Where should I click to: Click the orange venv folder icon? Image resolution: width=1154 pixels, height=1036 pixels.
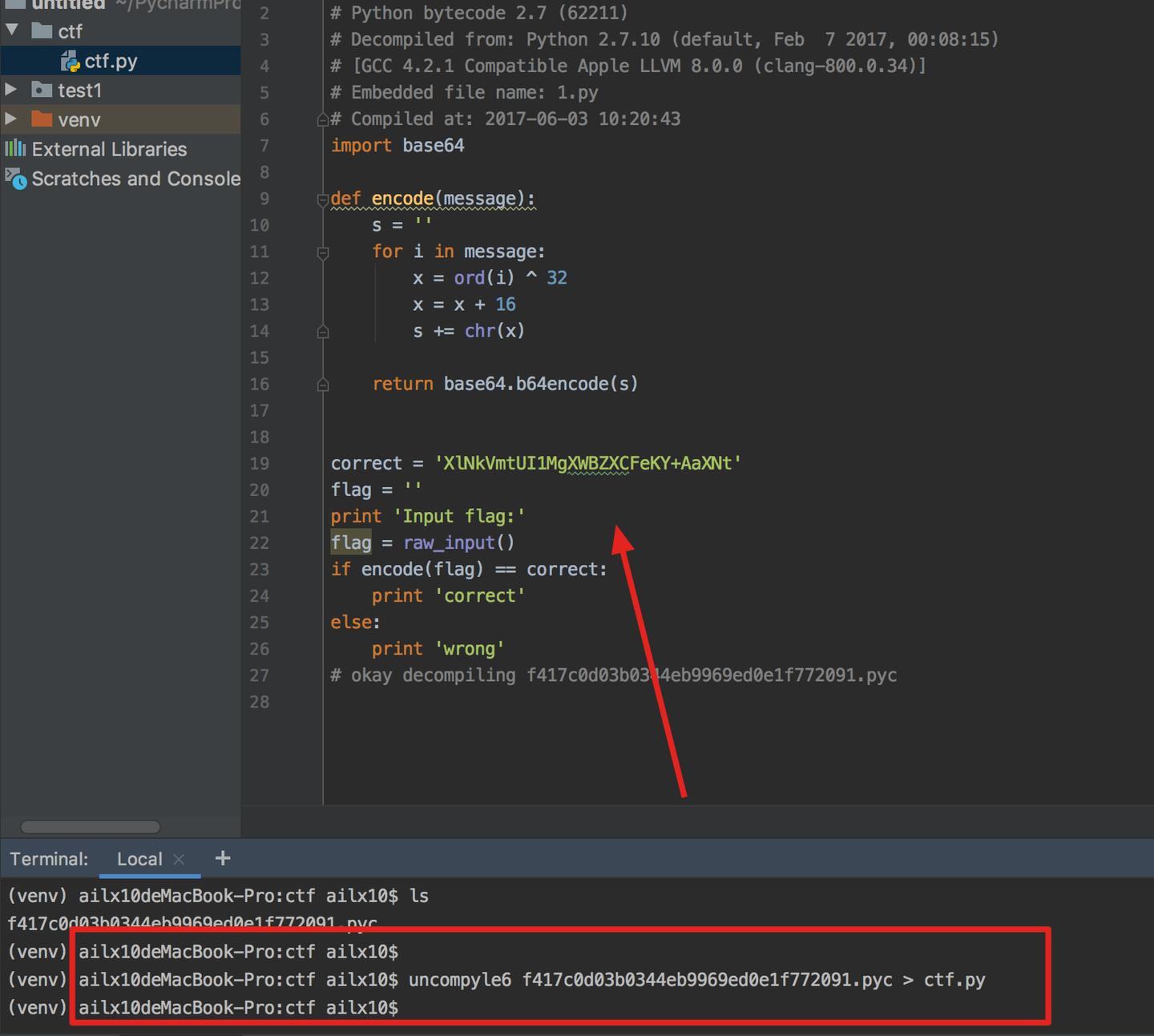(x=41, y=119)
